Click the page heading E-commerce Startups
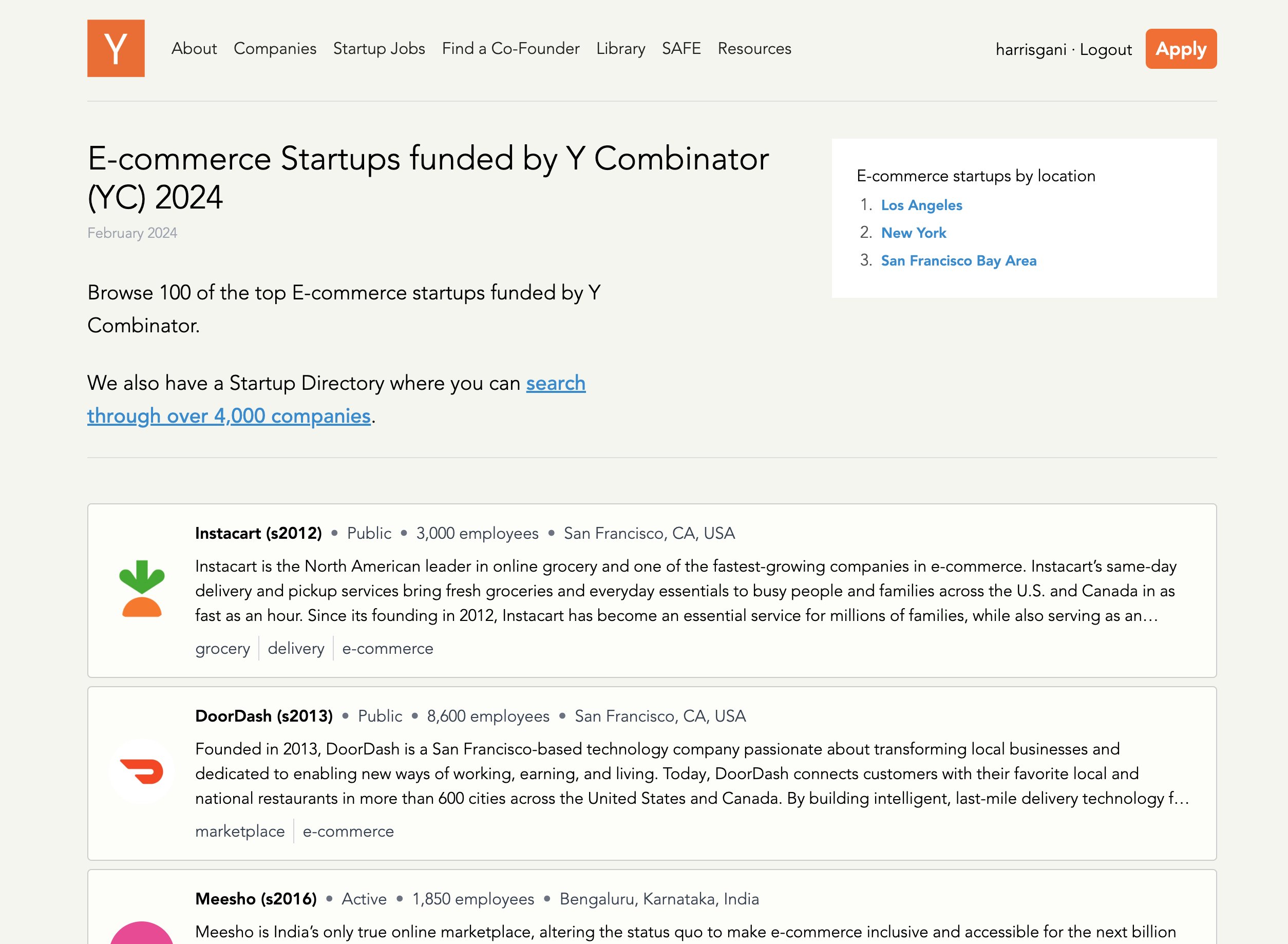This screenshot has height=944, width=1288. [428, 178]
